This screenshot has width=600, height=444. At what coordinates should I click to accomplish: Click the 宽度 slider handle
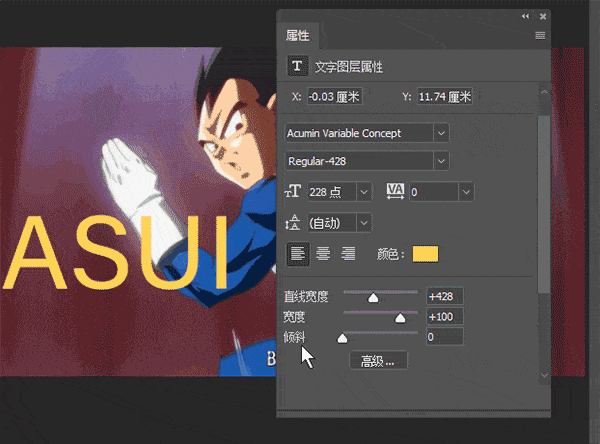click(x=400, y=318)
